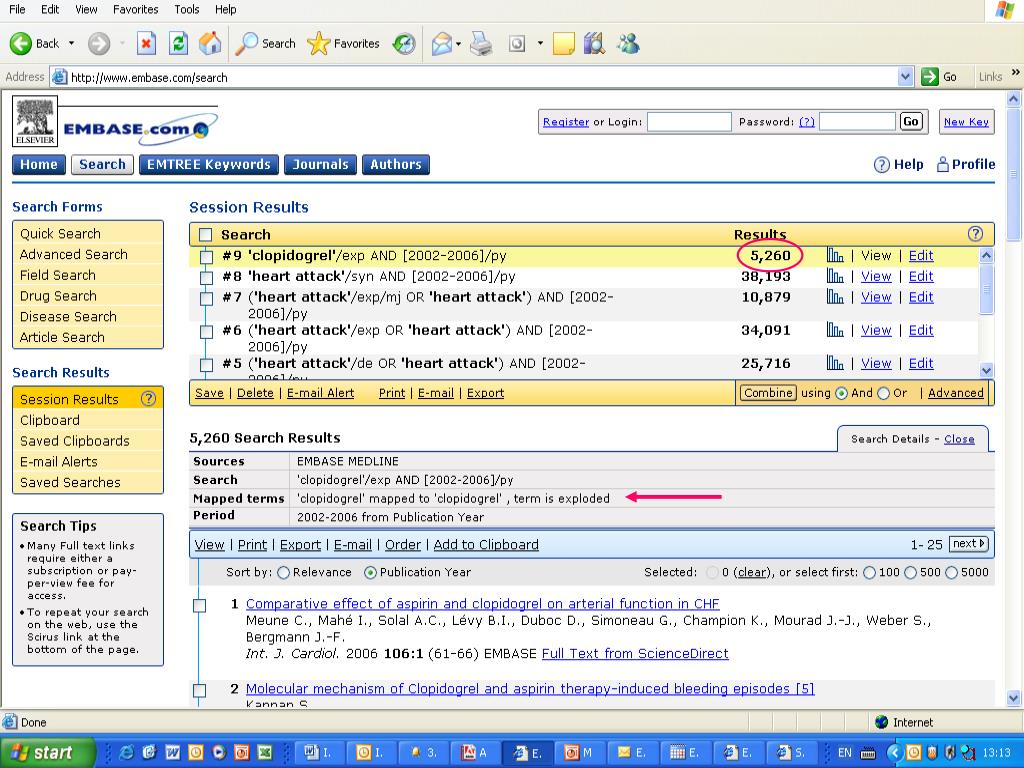This screenshot has width=1024, height=768.
Task: Expand the Links toolbar chevron
Action: (1016, 72)
